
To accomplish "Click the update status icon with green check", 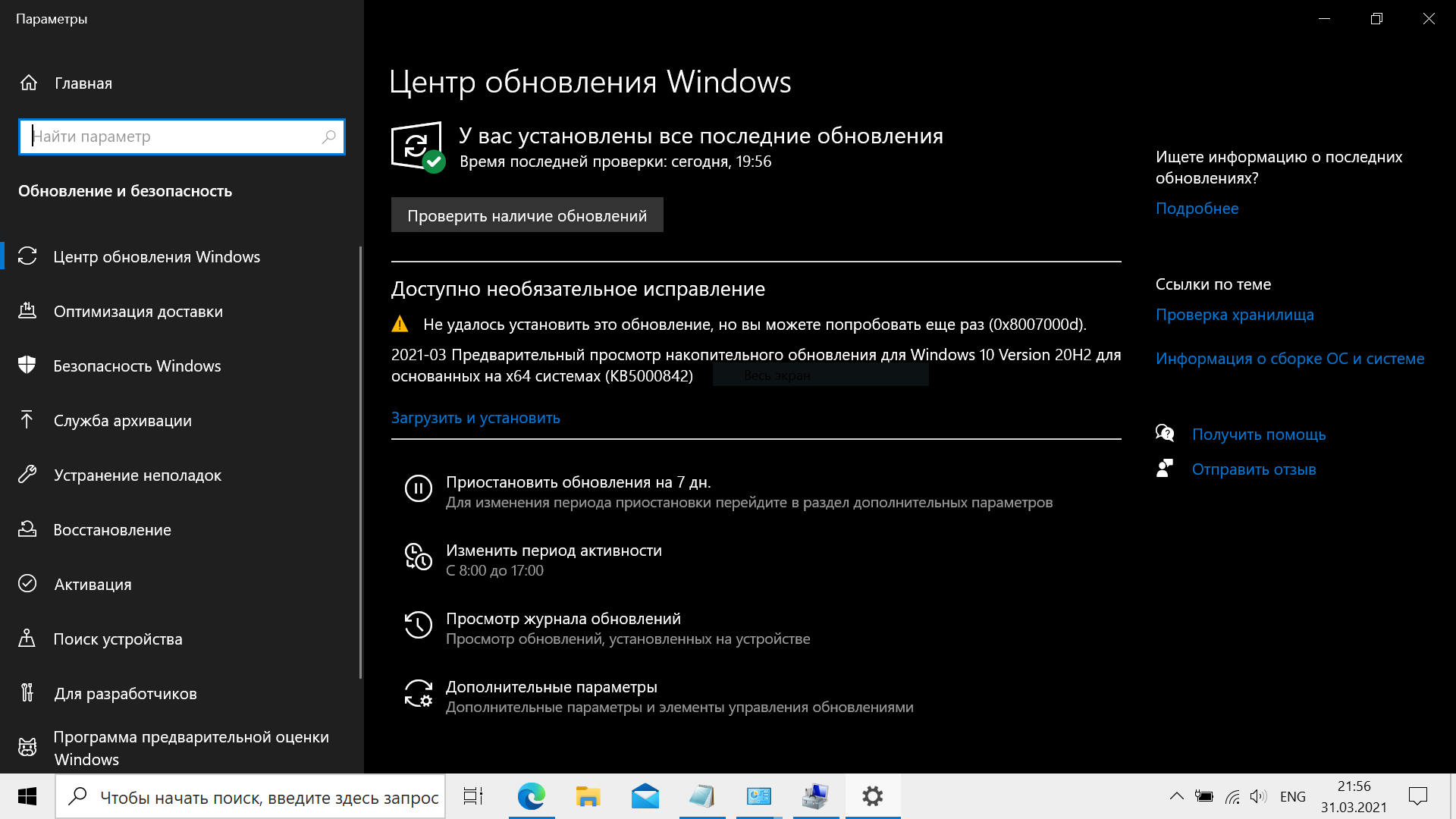I will 418,147.
